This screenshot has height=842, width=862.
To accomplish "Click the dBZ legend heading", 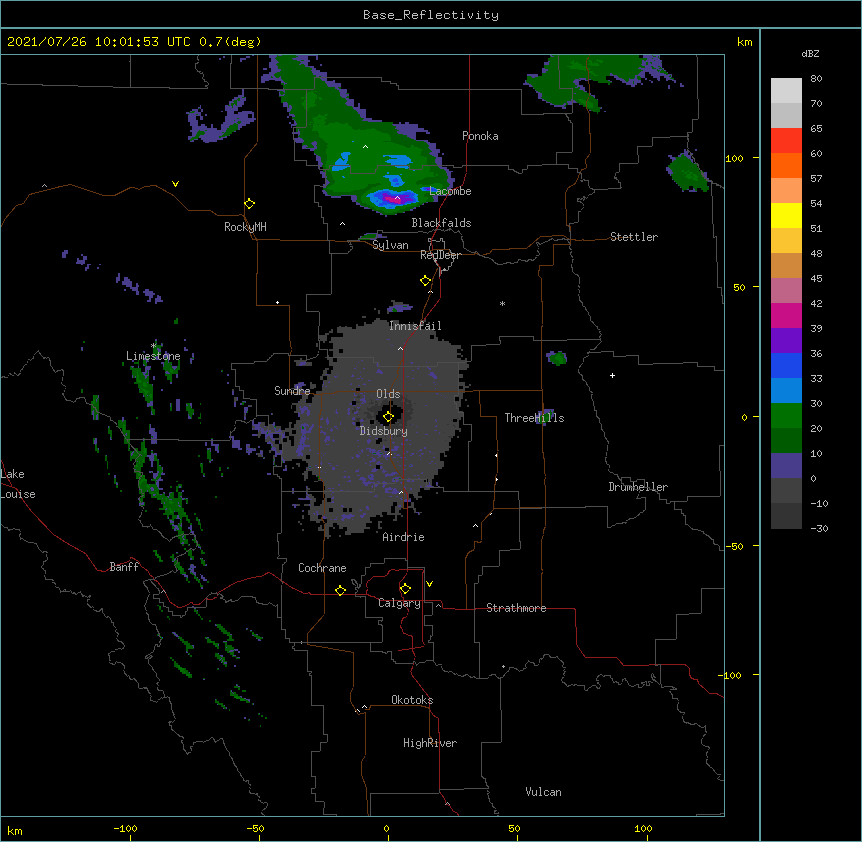I will pyautogui.click(x=810, y=53).
